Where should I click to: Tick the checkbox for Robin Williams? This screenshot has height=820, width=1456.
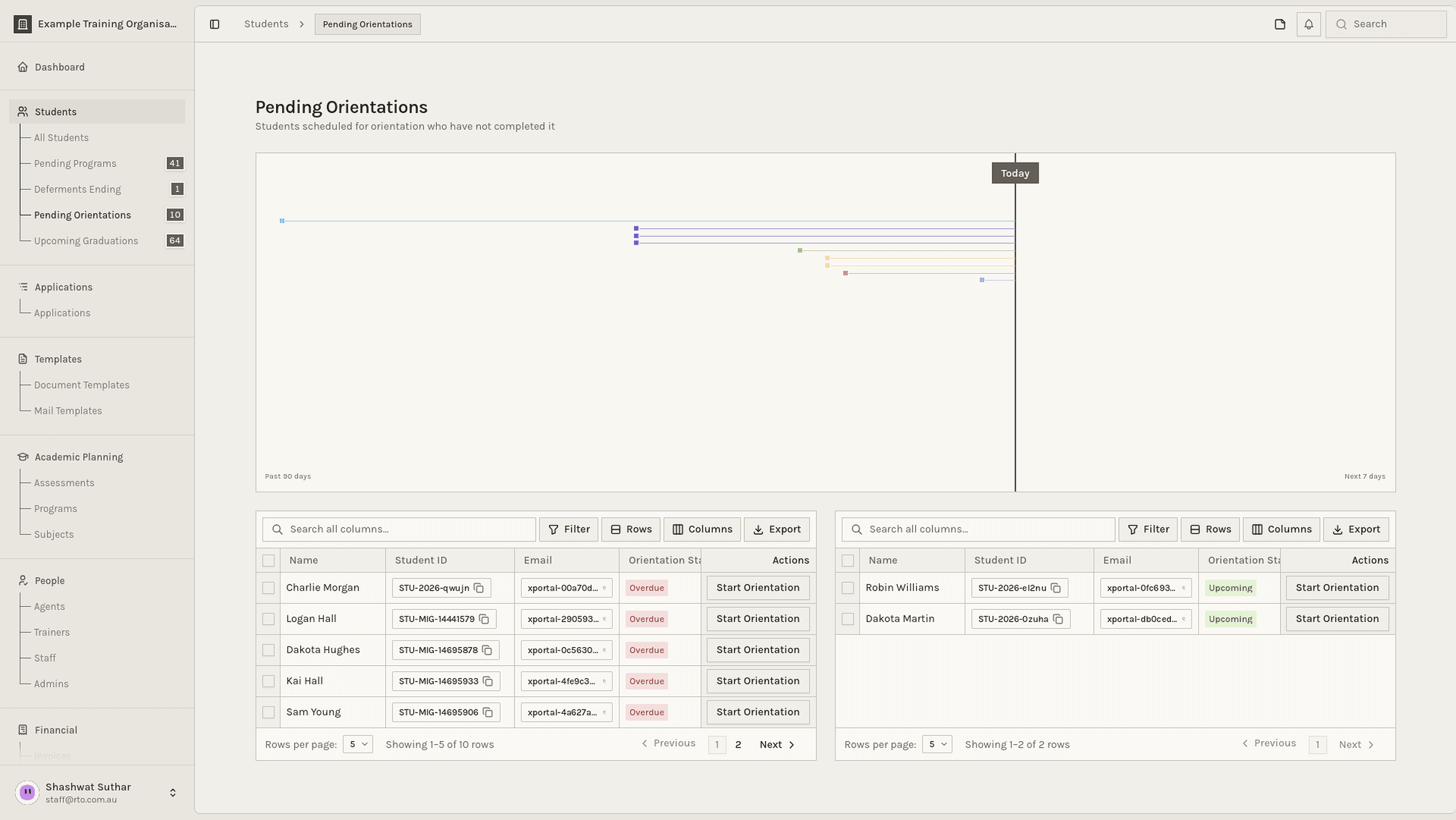(x=848, y=588)
